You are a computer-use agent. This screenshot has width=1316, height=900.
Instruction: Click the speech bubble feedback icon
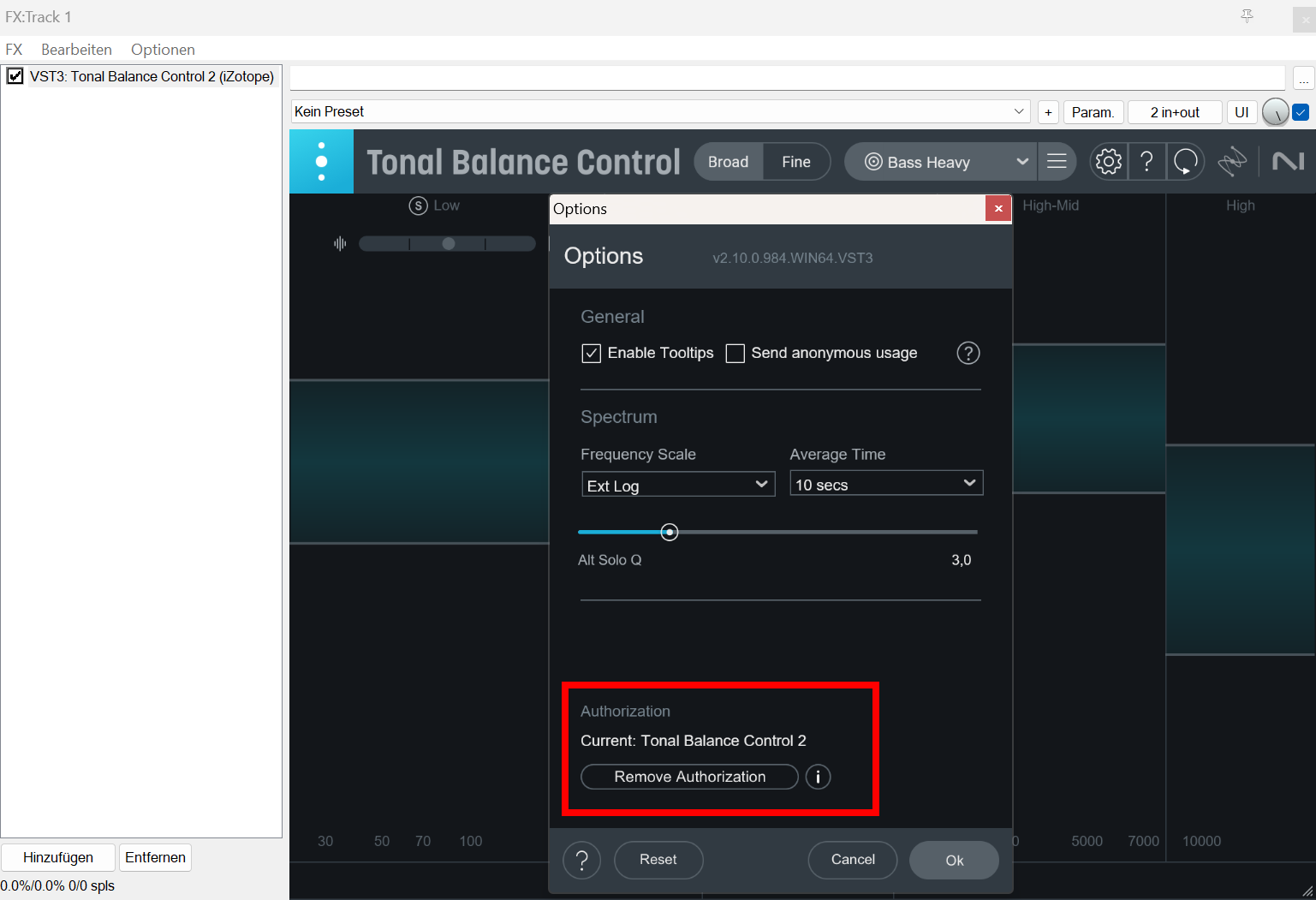tap(1186, 161)
